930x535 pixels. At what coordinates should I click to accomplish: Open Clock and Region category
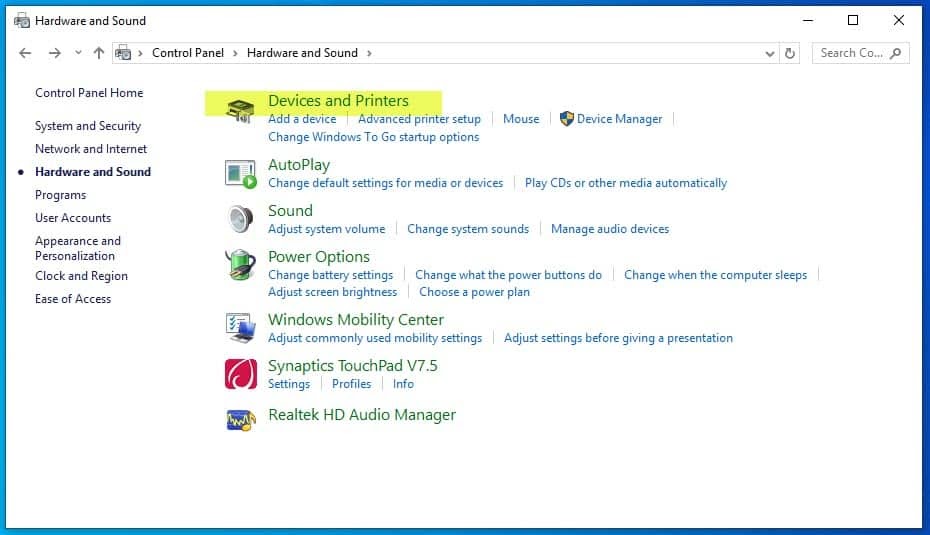[x=81, y=276]
